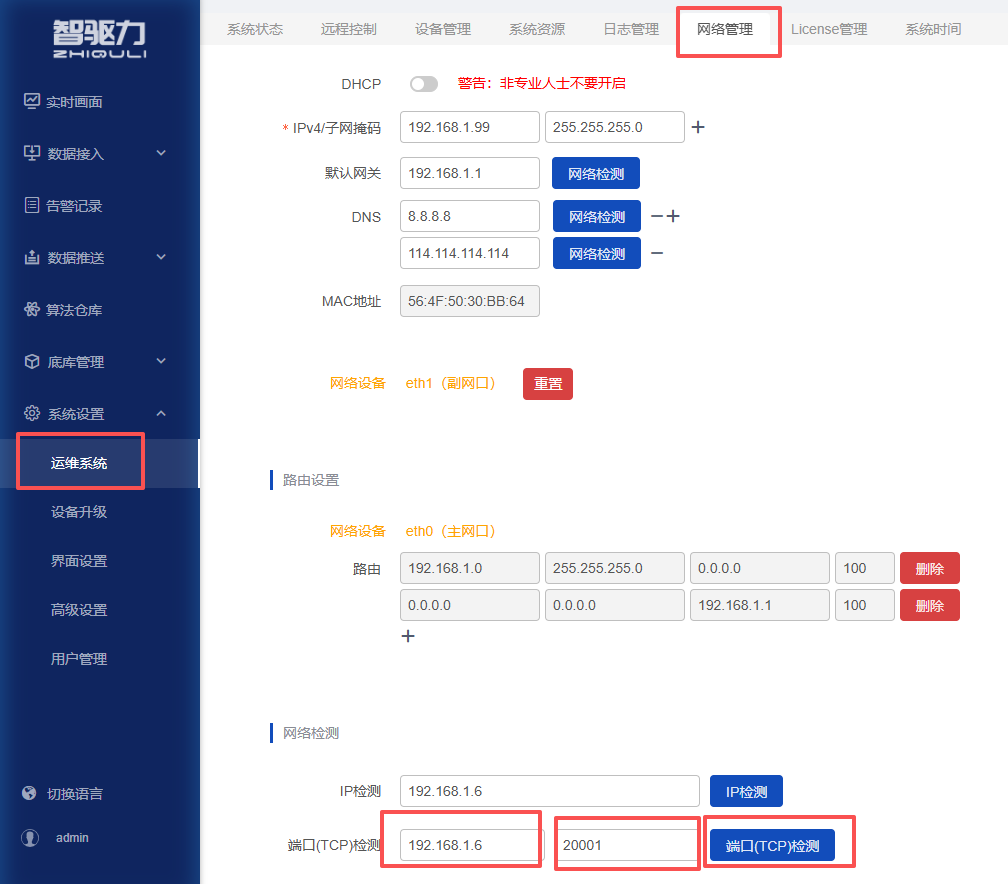This screenshot has width=1008, height=884.
Task: Click the default gateway input field
Action: pos(469,173)
